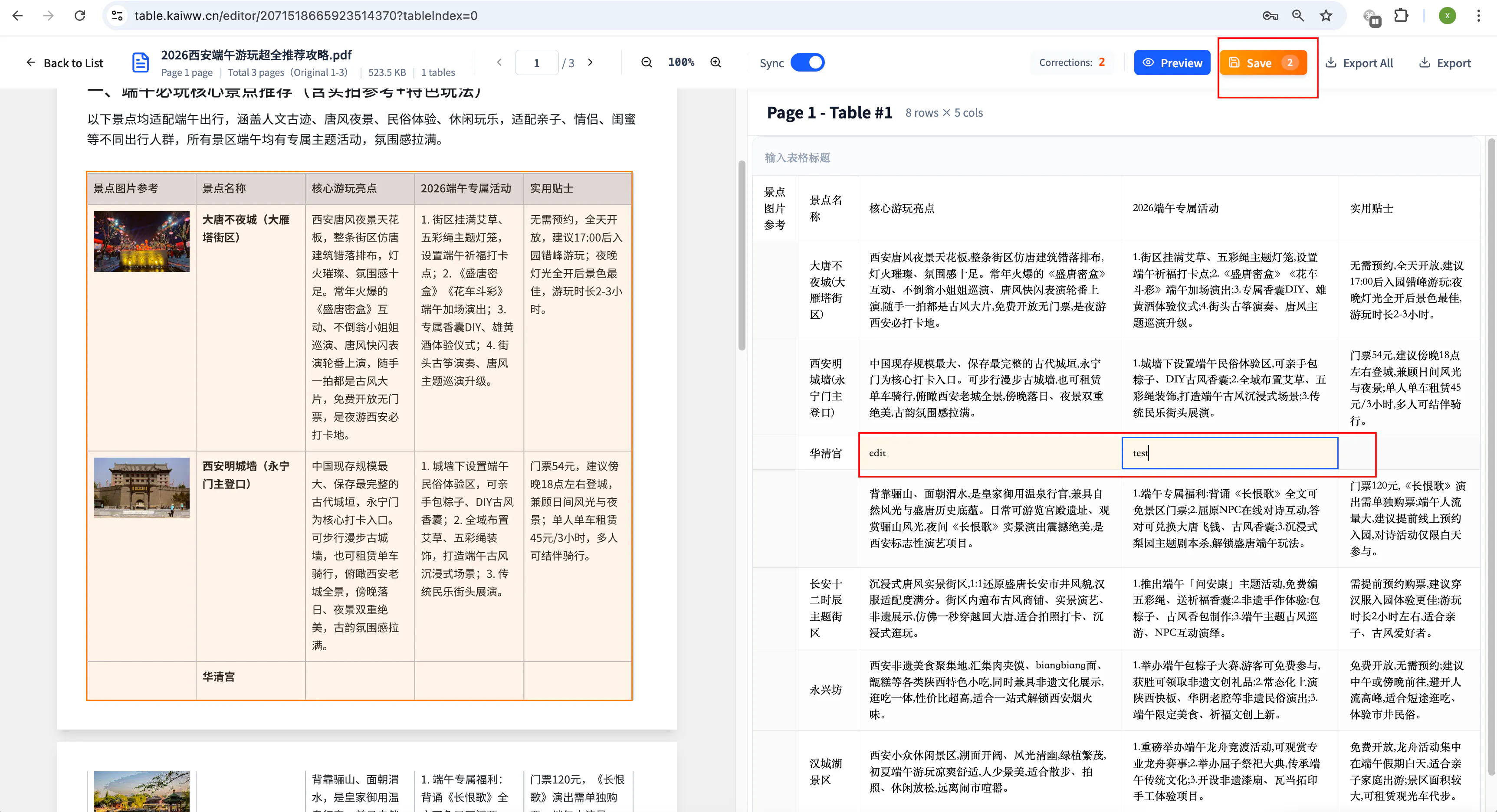Viewport: 1497px width, 812px height.
Task: Click the PDF document file icon
Action: click(141, 63)
